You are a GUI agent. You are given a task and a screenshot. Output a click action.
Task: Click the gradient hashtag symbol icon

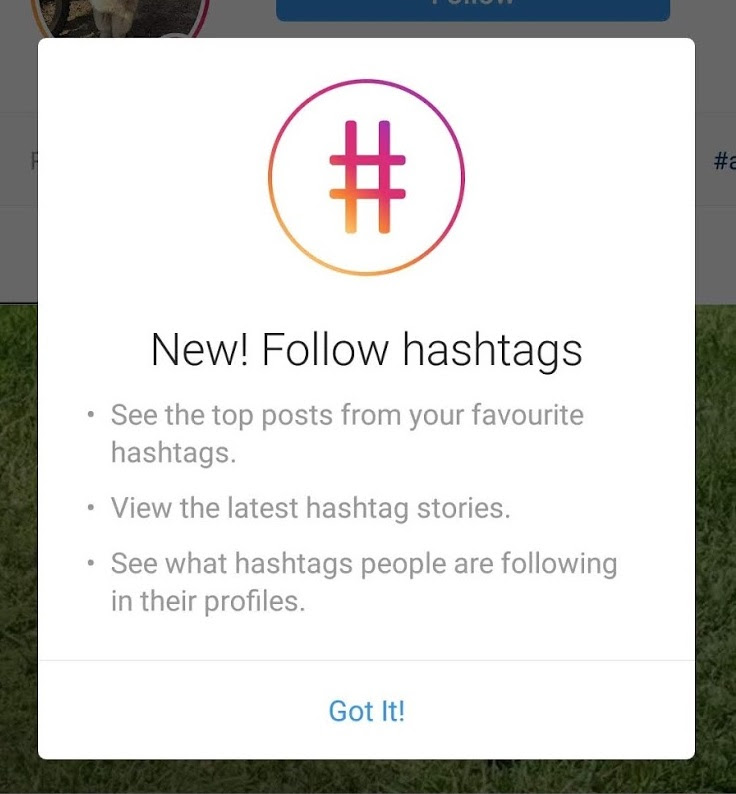367,177
